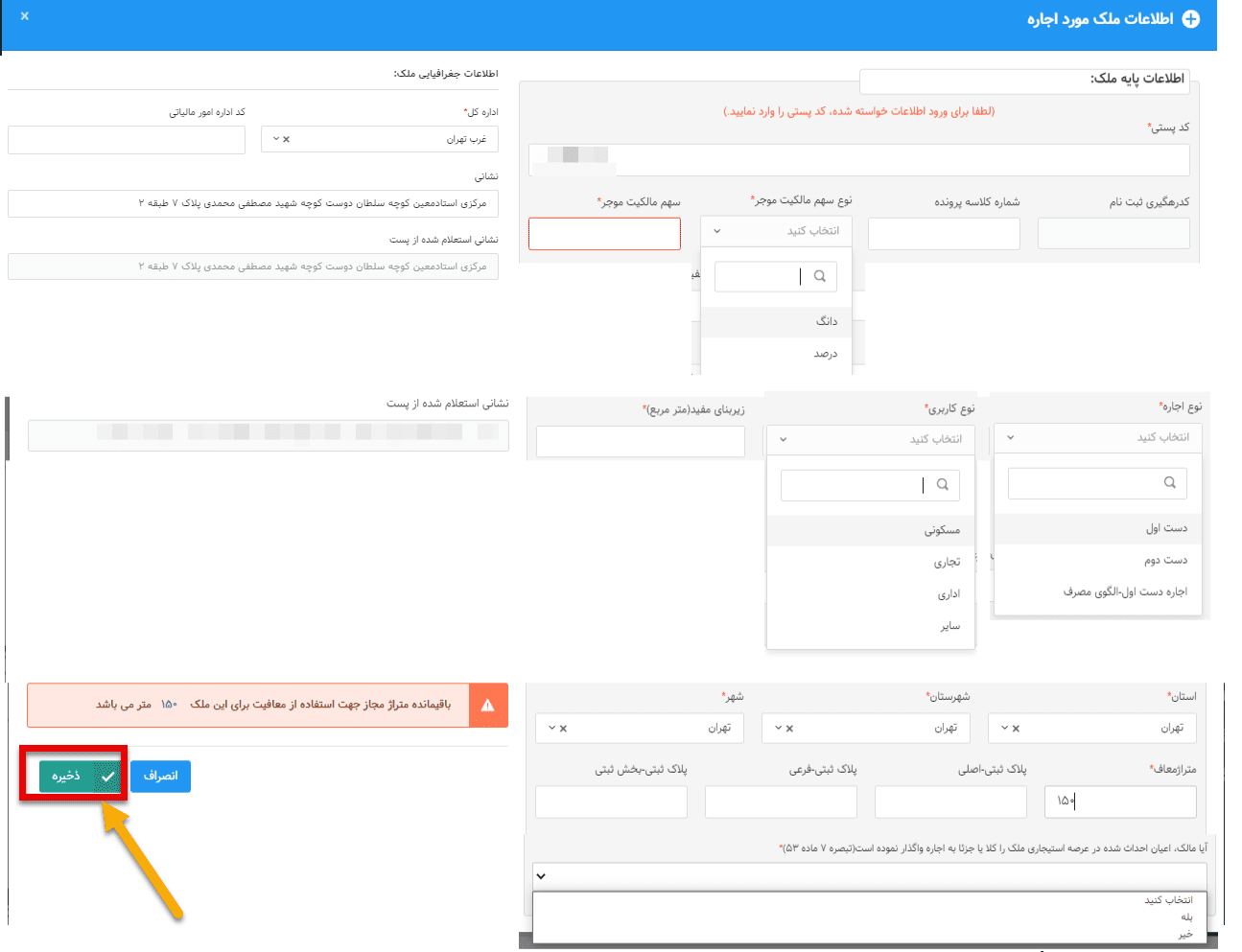Image resolution: width=1242 pixels, height=952 pixels.
Task: Click the متراژمعاف field containing ۱۵۰
Action: [x=1120, y=801]
